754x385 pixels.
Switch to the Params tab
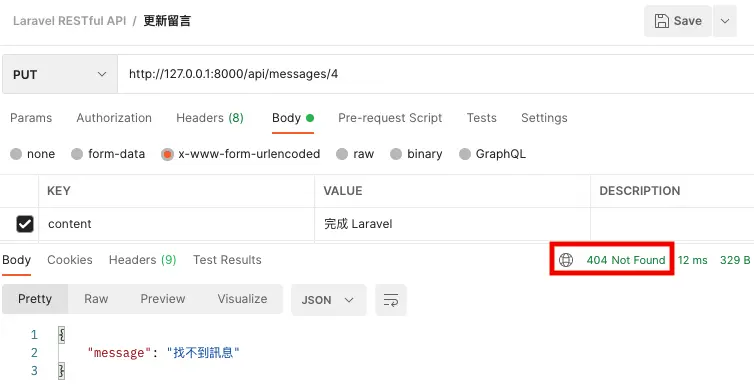pyautogui.click(x=31, y=118)
